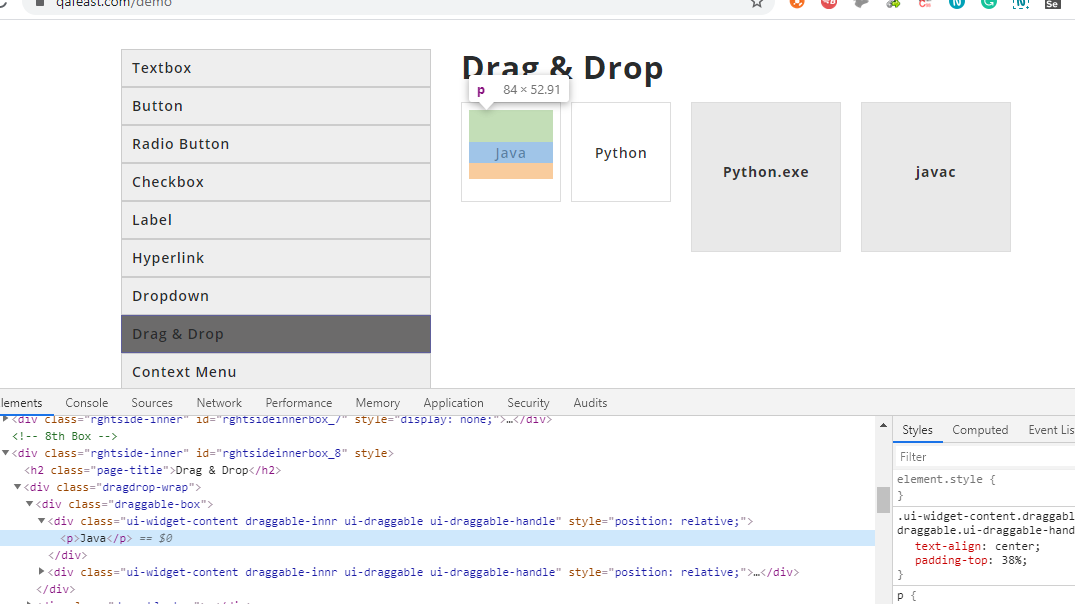This screenshot has width=1075, height=604.
Task: Open the Textbox demo section
Action: point(276,68)
